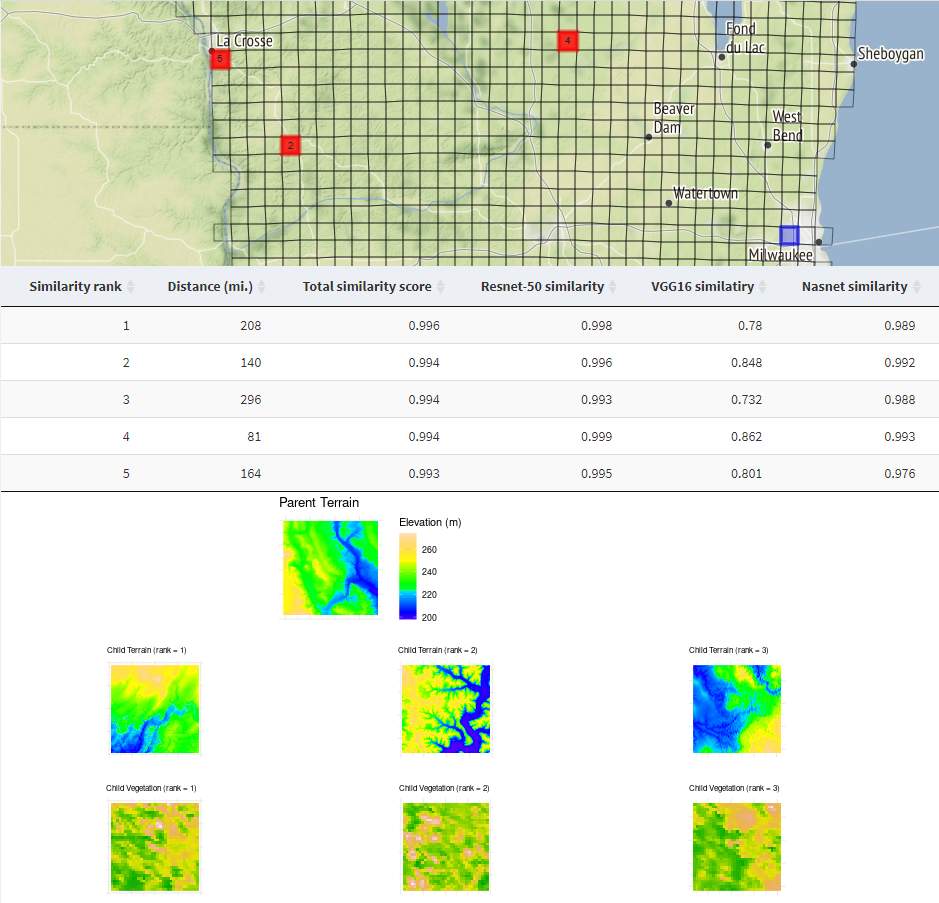Click Resnet-50 value 0.999
939x903 pixels.
596,437
